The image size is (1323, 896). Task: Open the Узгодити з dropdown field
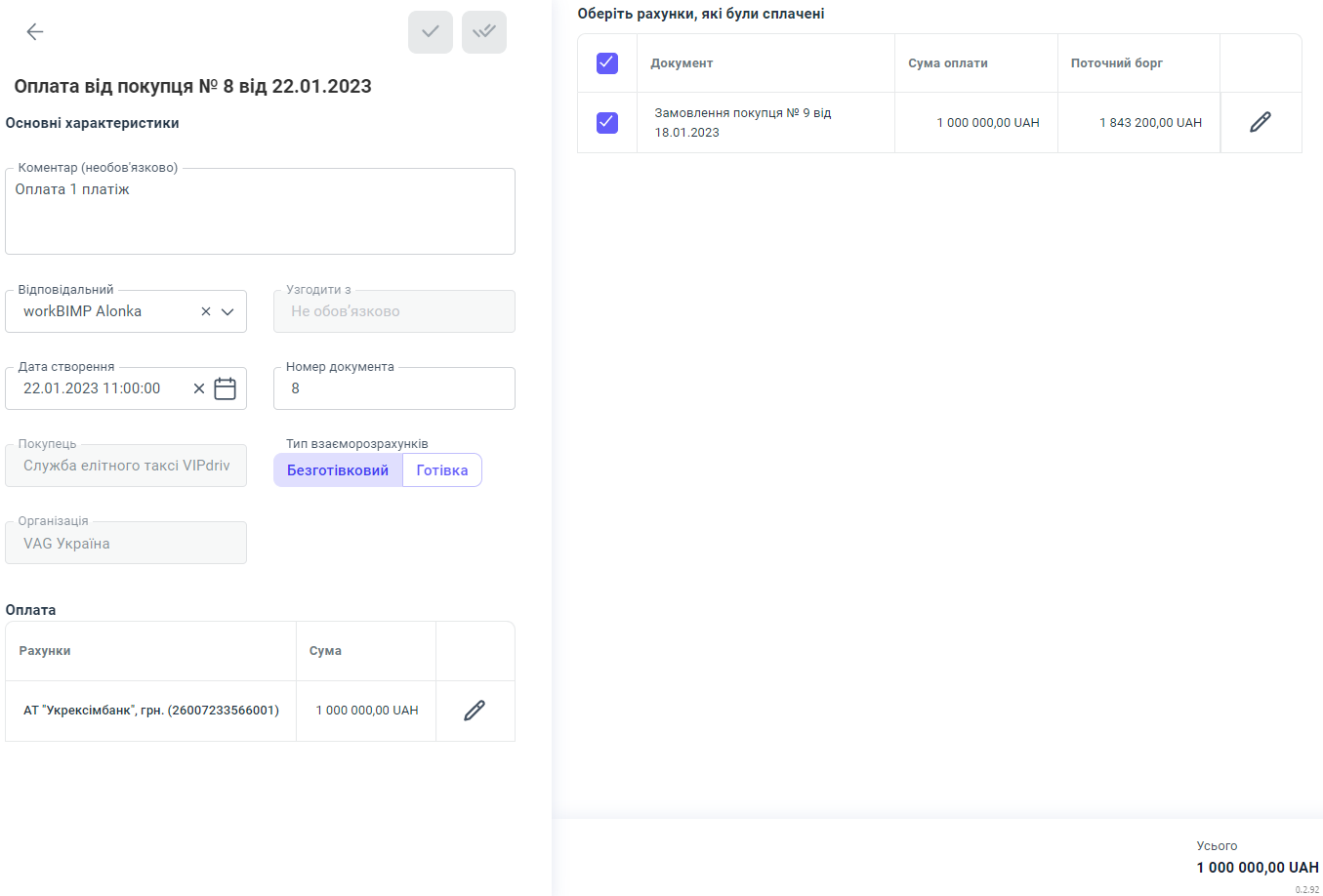393,312
